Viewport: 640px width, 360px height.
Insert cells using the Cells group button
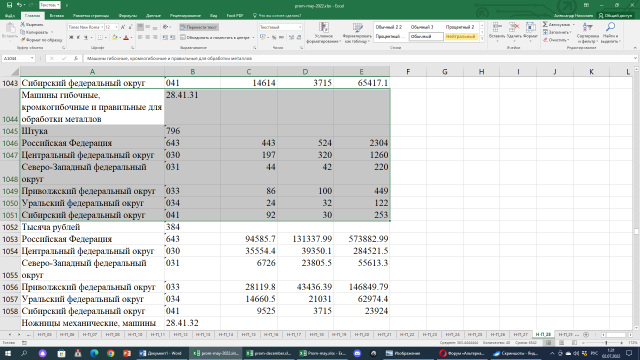[497, 32]
